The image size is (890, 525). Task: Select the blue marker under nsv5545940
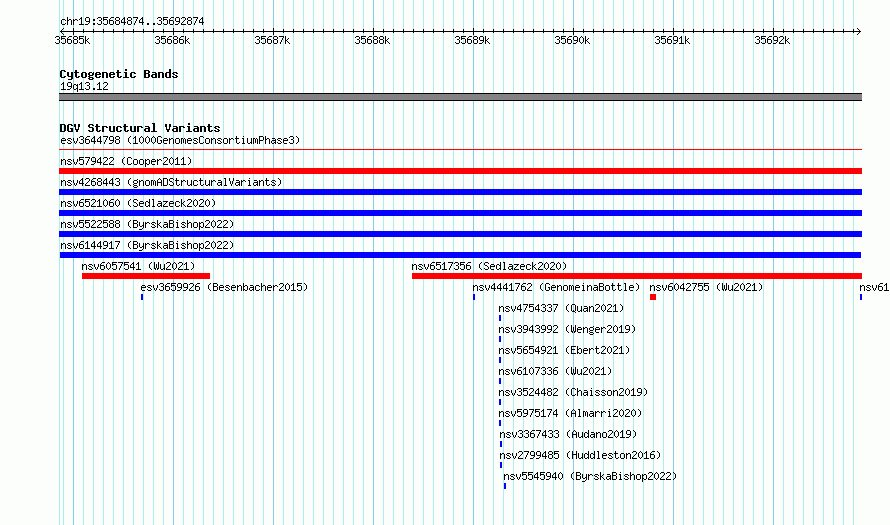point(505,486)
